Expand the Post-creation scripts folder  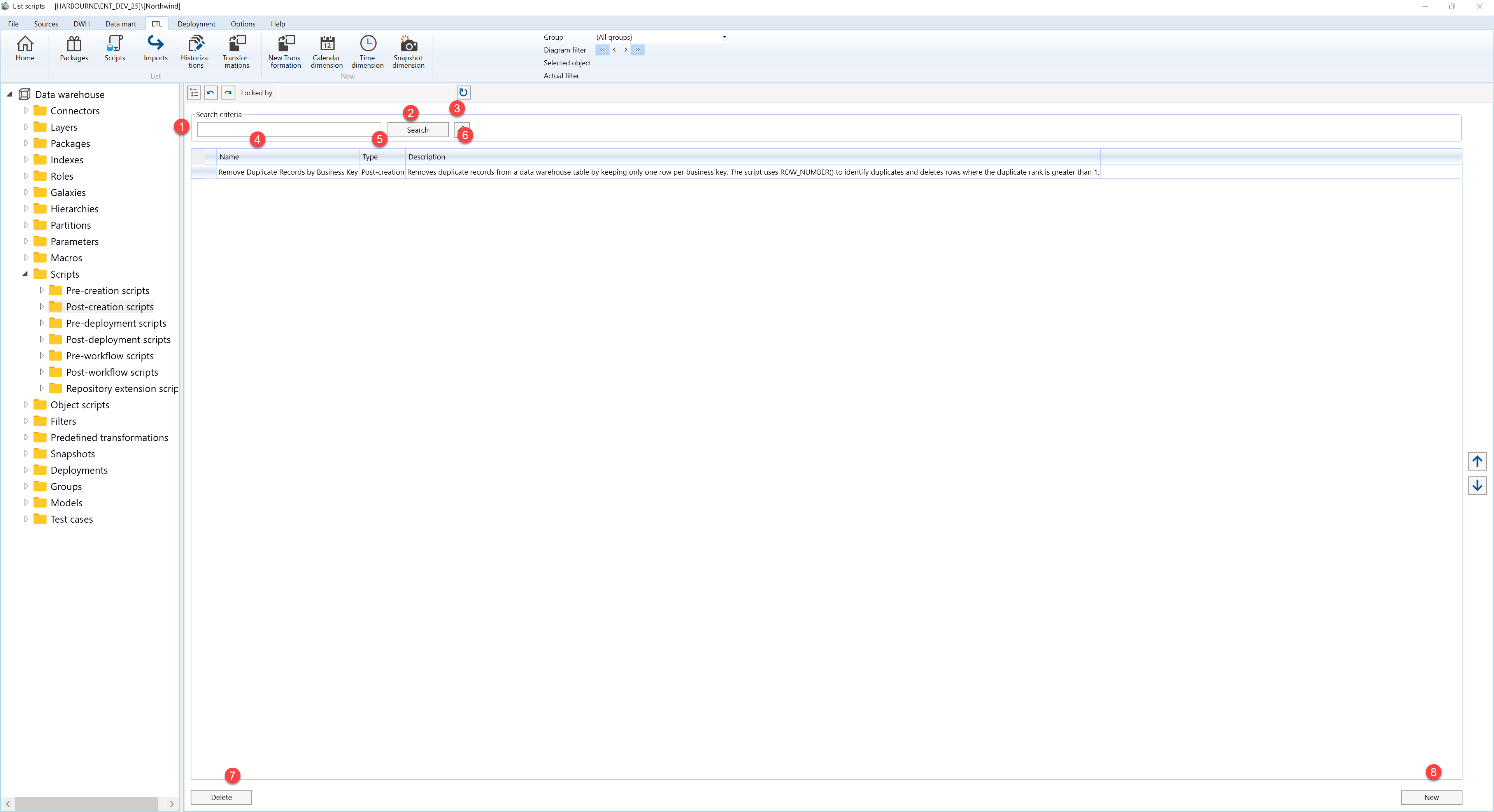click(41, 306)
